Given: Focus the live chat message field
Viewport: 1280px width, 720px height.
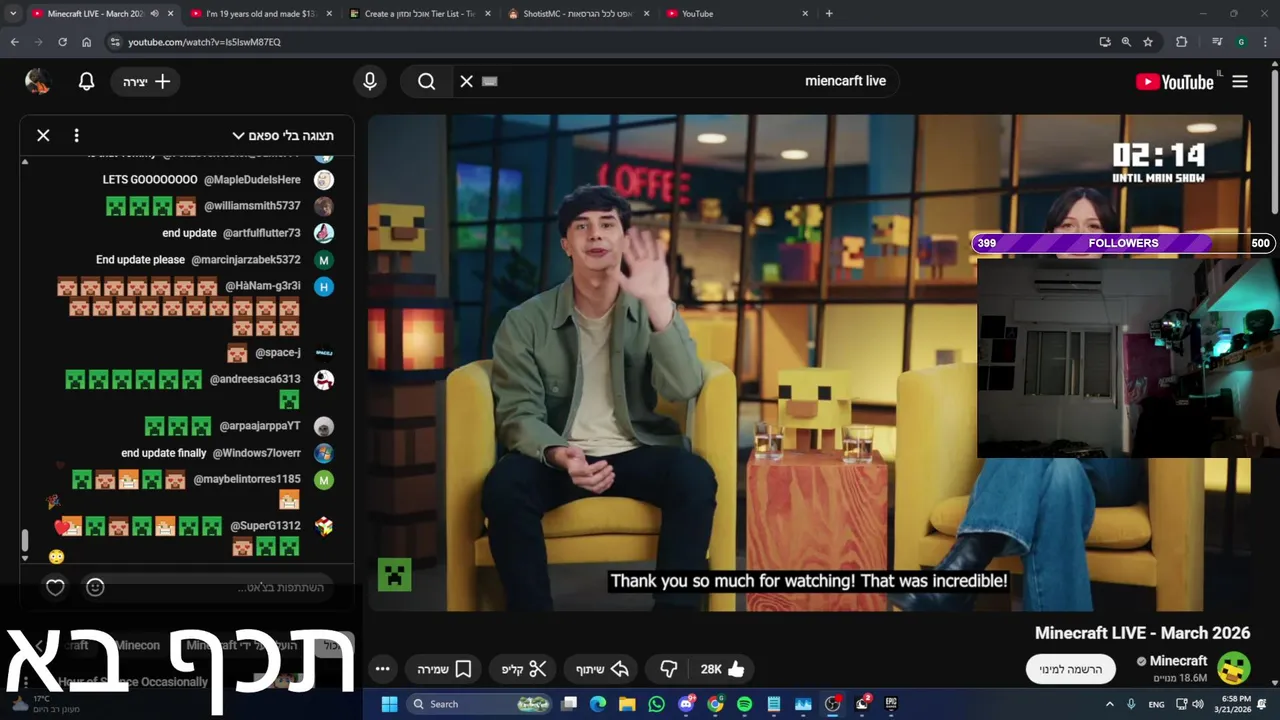Looking at the screenshot, I should point(220,588).
